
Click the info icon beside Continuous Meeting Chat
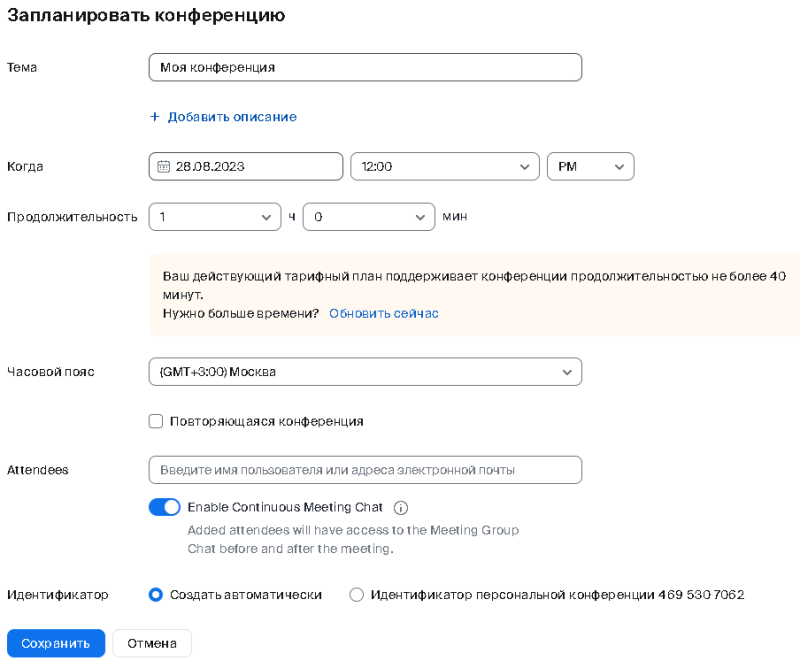pyautogui.click(x=401, y=507)
